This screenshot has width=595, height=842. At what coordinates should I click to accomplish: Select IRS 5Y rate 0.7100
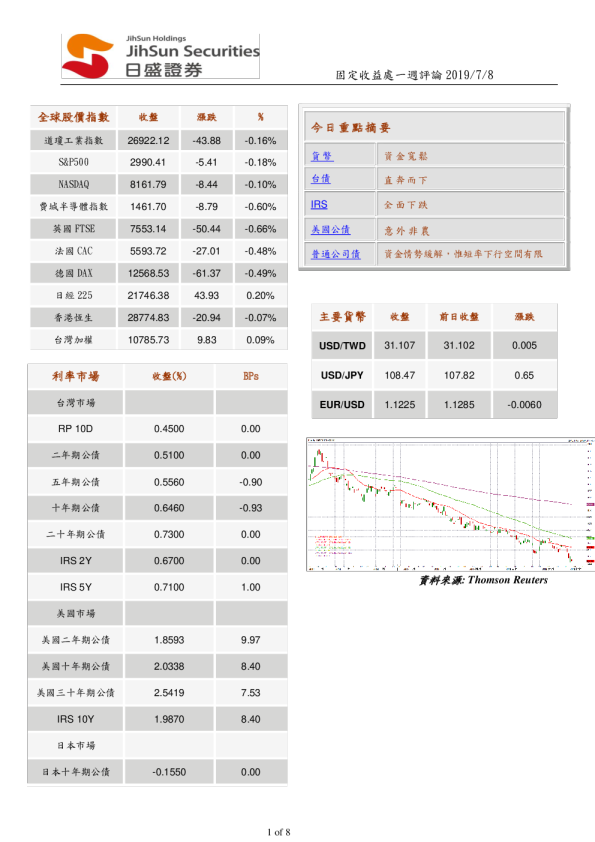pyautogui.click(x=169, y=587)
